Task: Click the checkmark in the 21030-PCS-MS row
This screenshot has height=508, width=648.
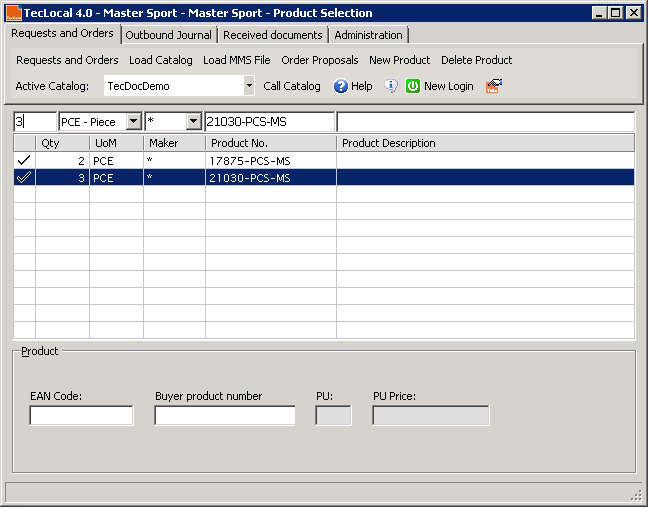Action: (24, 178)
